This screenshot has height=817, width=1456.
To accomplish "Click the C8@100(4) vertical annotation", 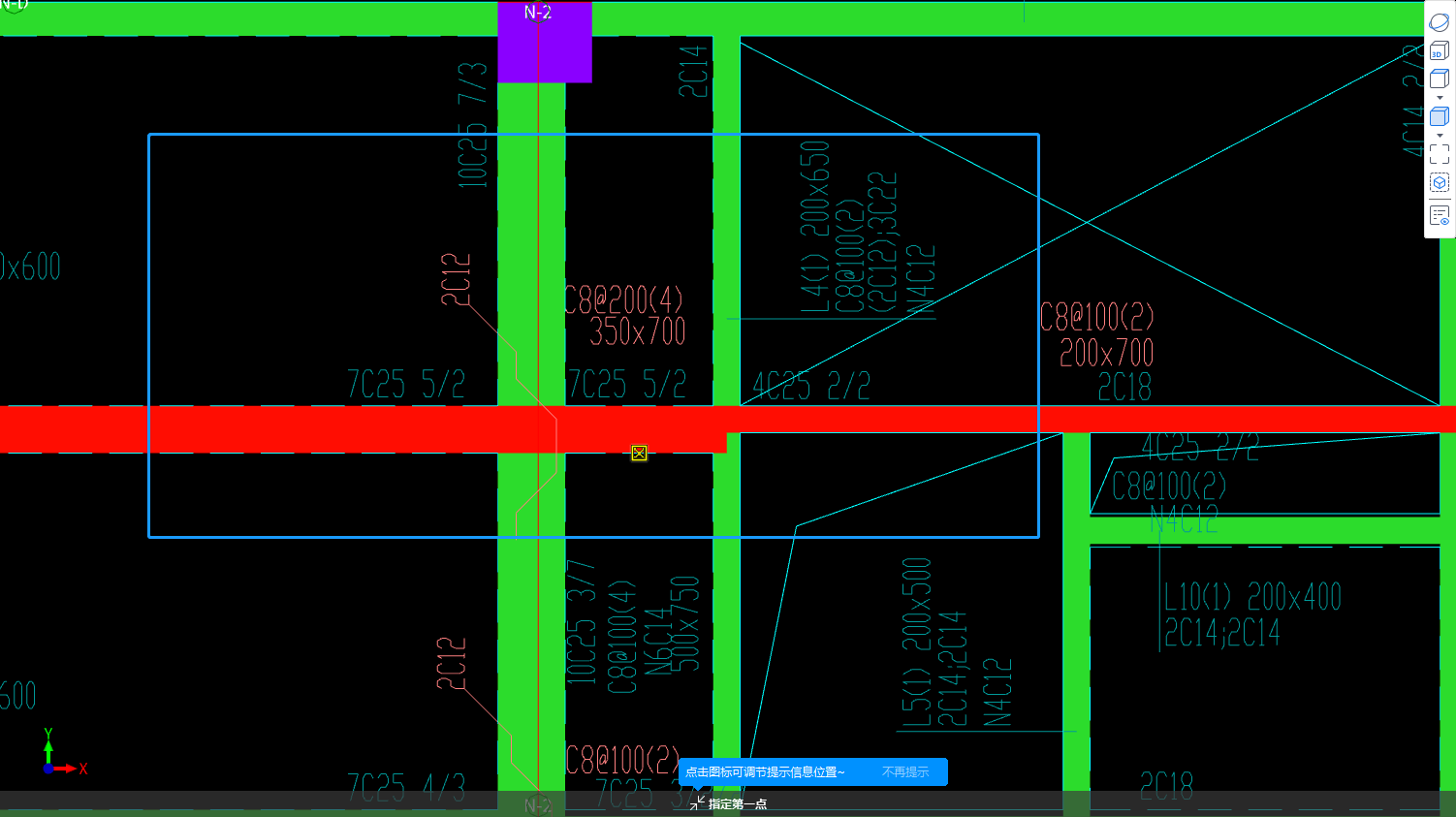I will tap(622, 638).
